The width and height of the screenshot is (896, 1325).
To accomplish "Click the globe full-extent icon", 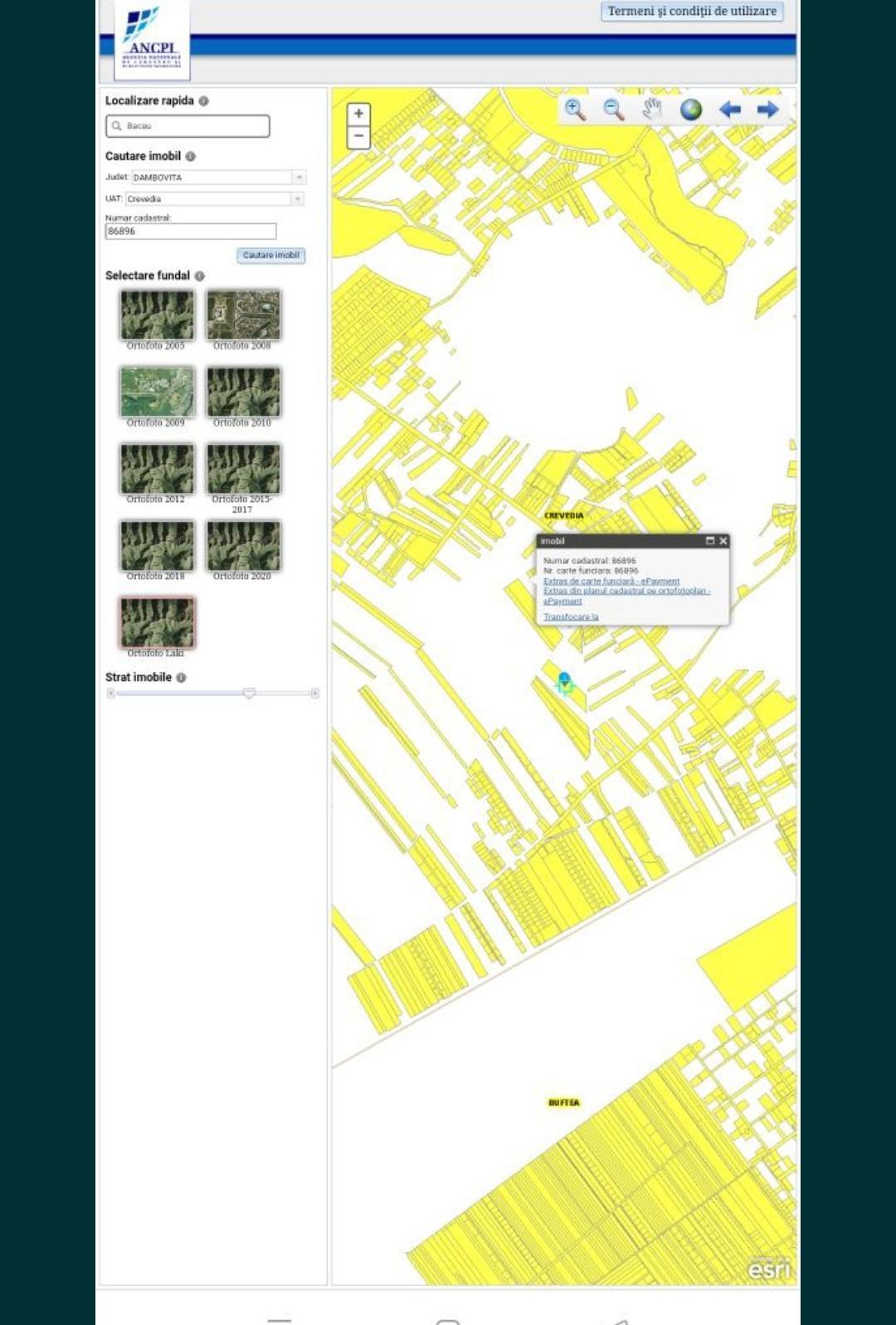I will click(x=691, y=110).
